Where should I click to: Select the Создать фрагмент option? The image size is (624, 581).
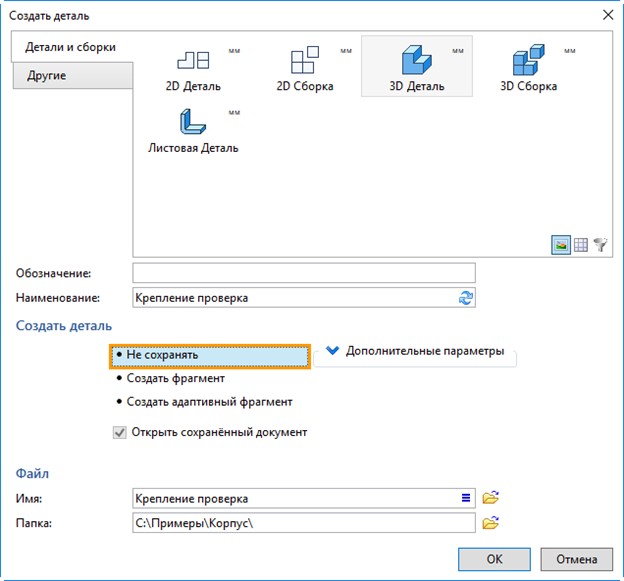(170, 378)
